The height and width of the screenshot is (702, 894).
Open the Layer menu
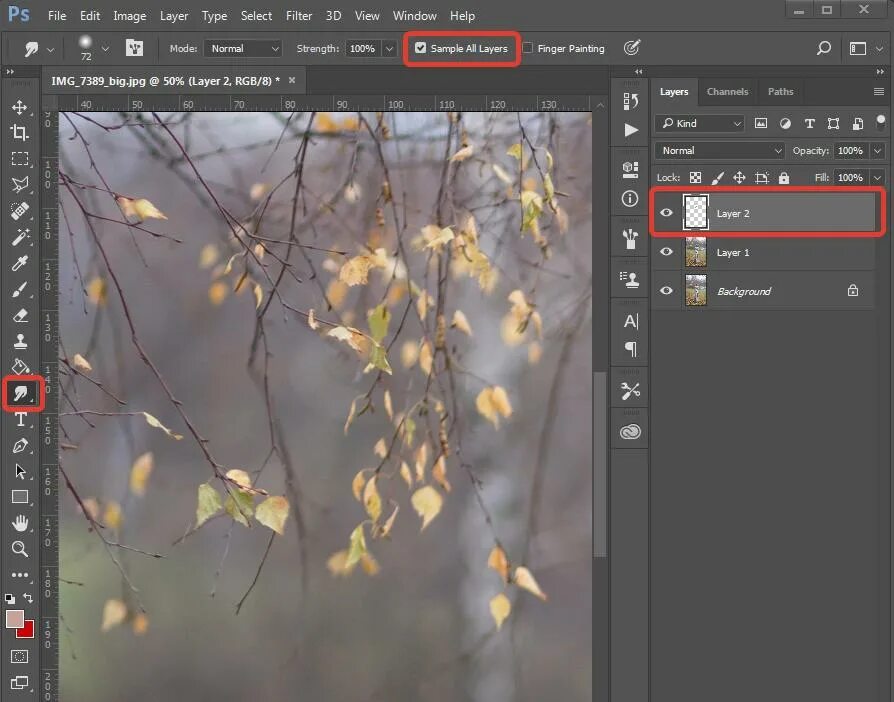(174, 15)
